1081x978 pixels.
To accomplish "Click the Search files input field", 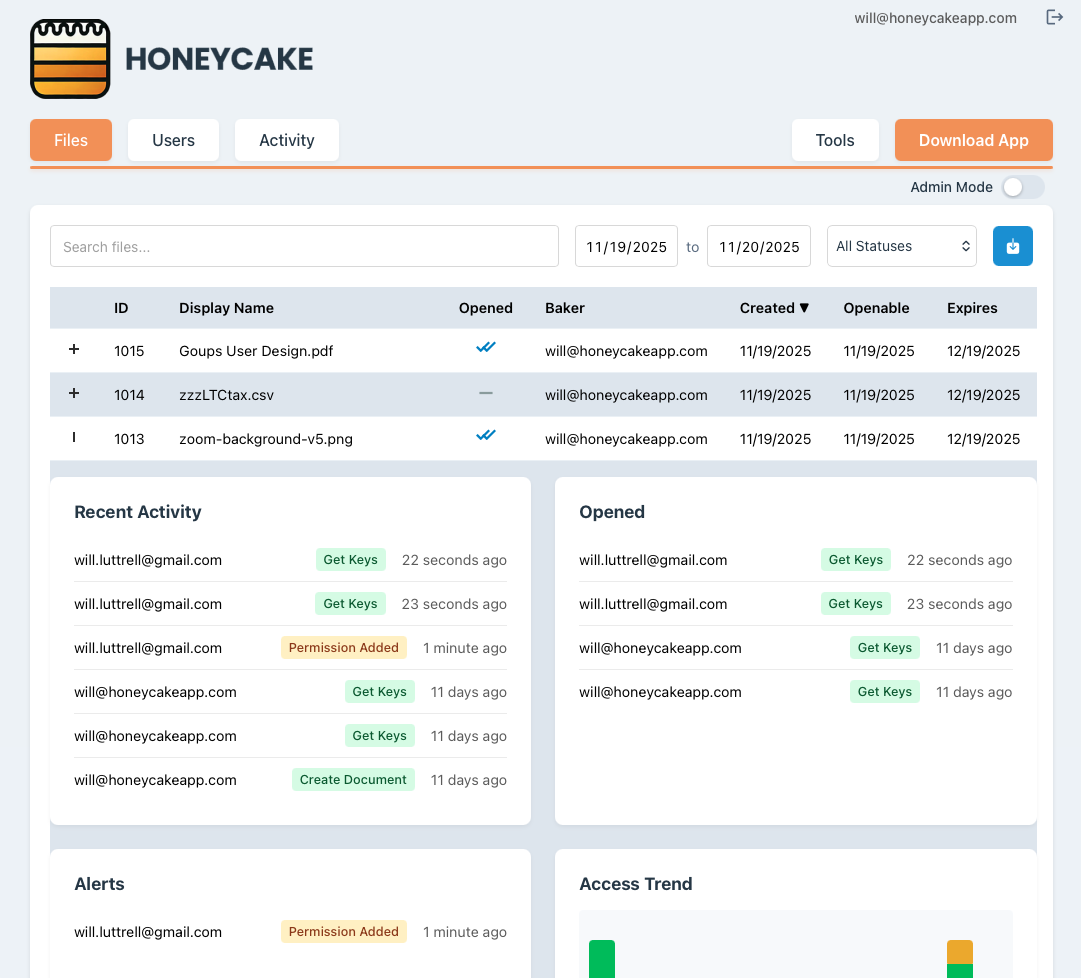I will 304,245.
